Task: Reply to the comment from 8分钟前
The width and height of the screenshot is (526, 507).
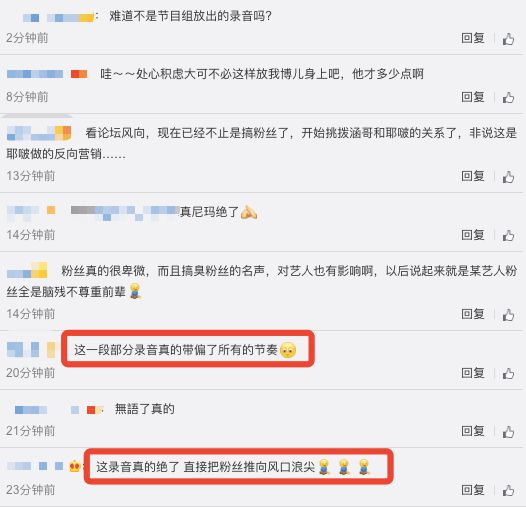Action: pyautogui.click(x=473, y=97)
